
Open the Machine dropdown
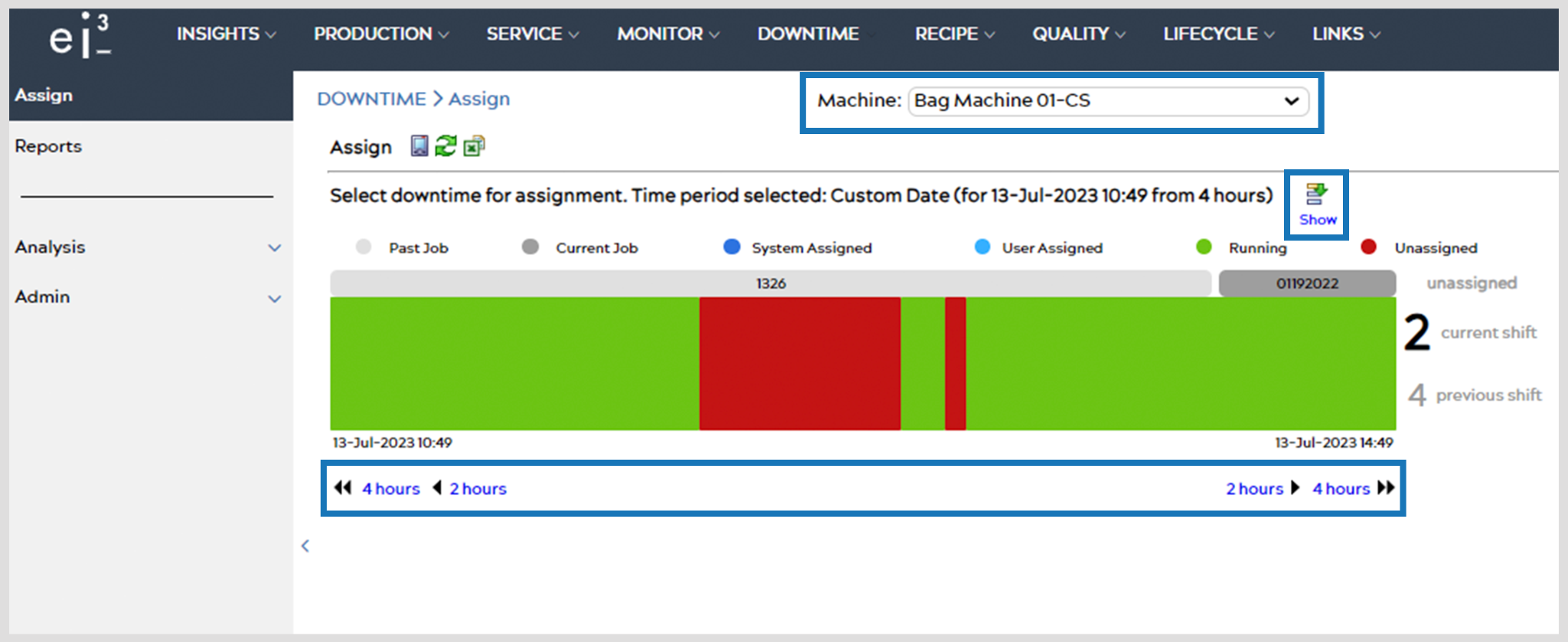click(1108, 101)
